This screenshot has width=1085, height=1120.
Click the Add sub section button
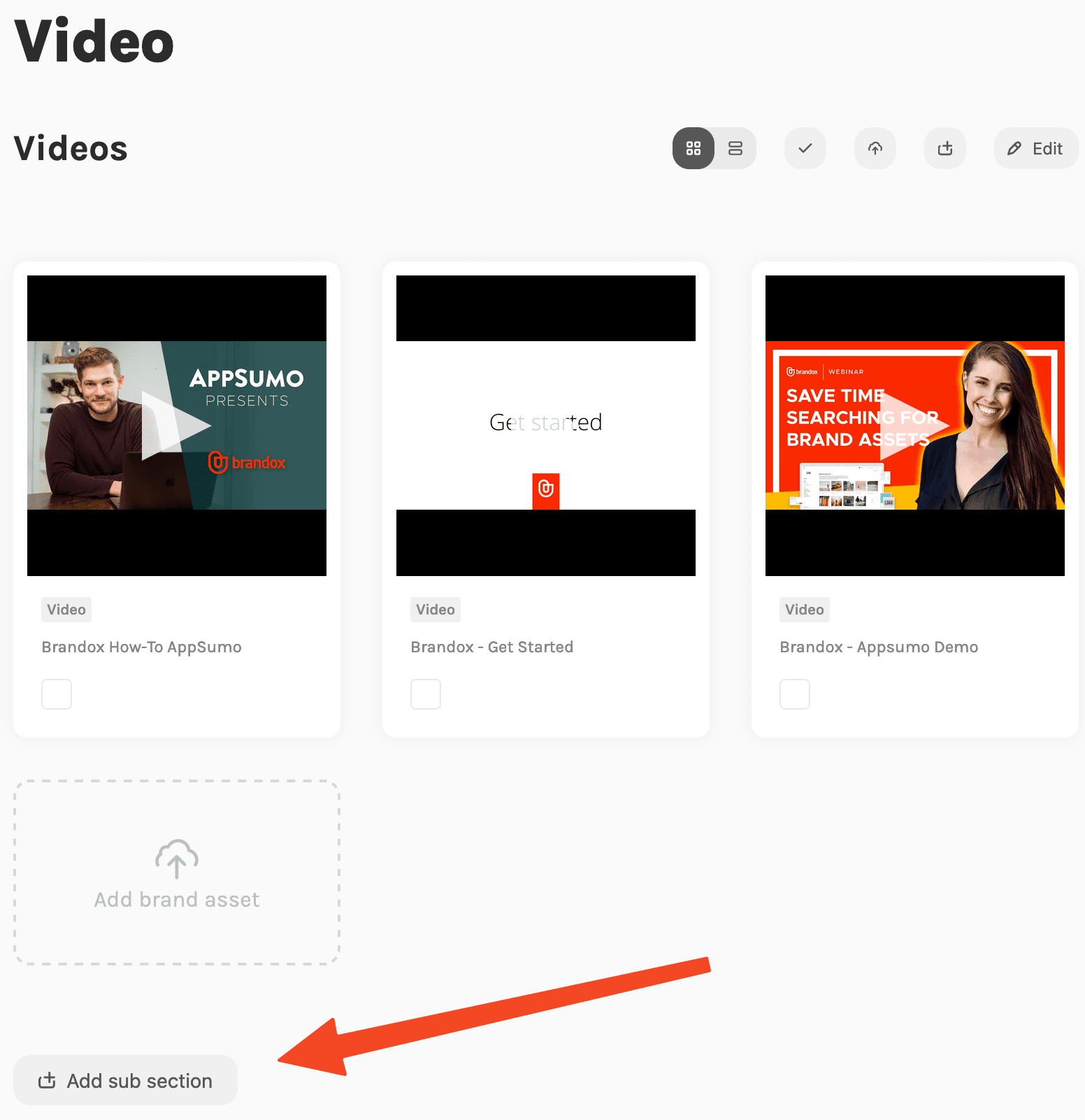click(x=126, y=1080)
